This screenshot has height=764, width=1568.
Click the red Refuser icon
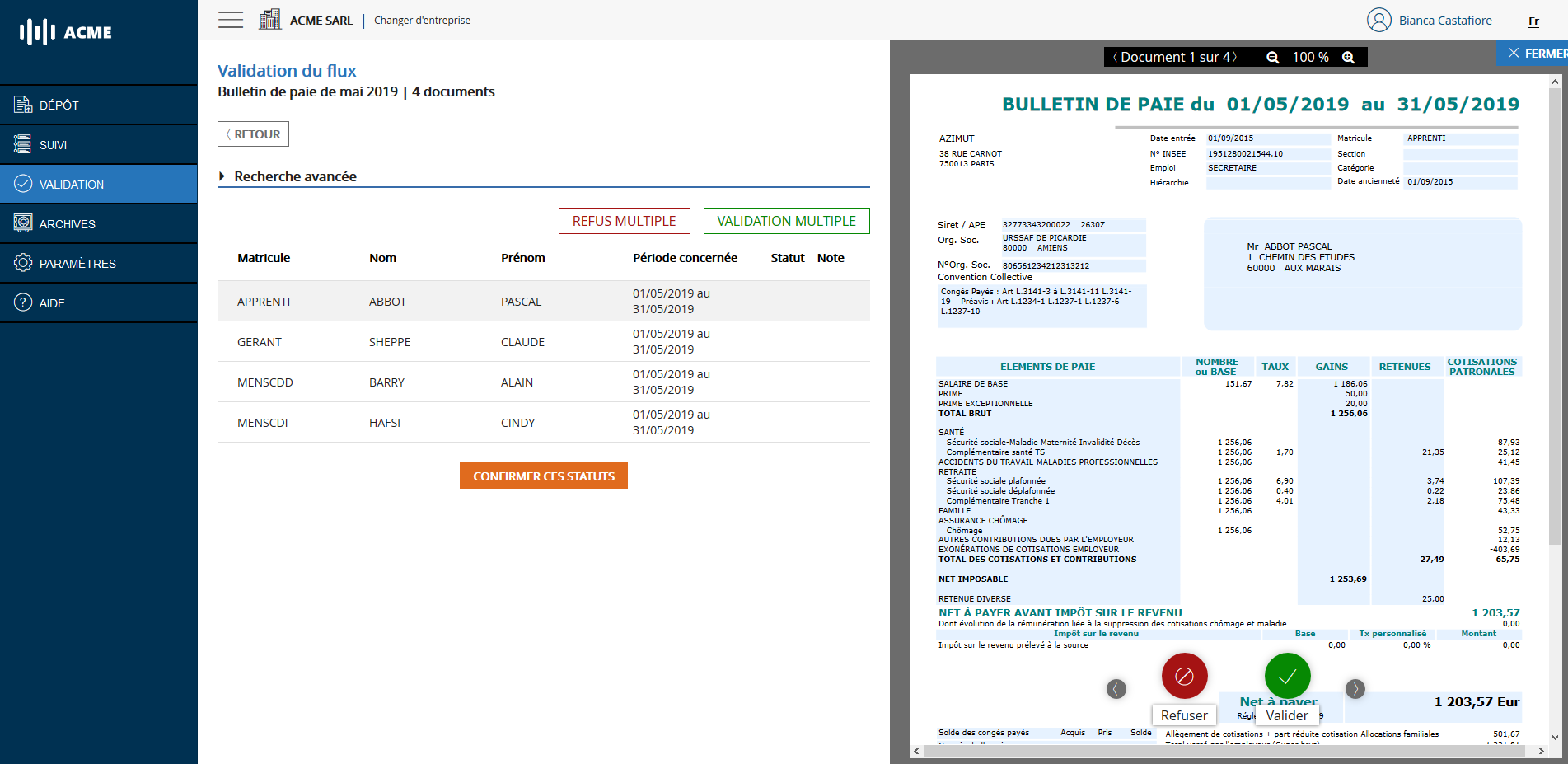coord(1184,675)
